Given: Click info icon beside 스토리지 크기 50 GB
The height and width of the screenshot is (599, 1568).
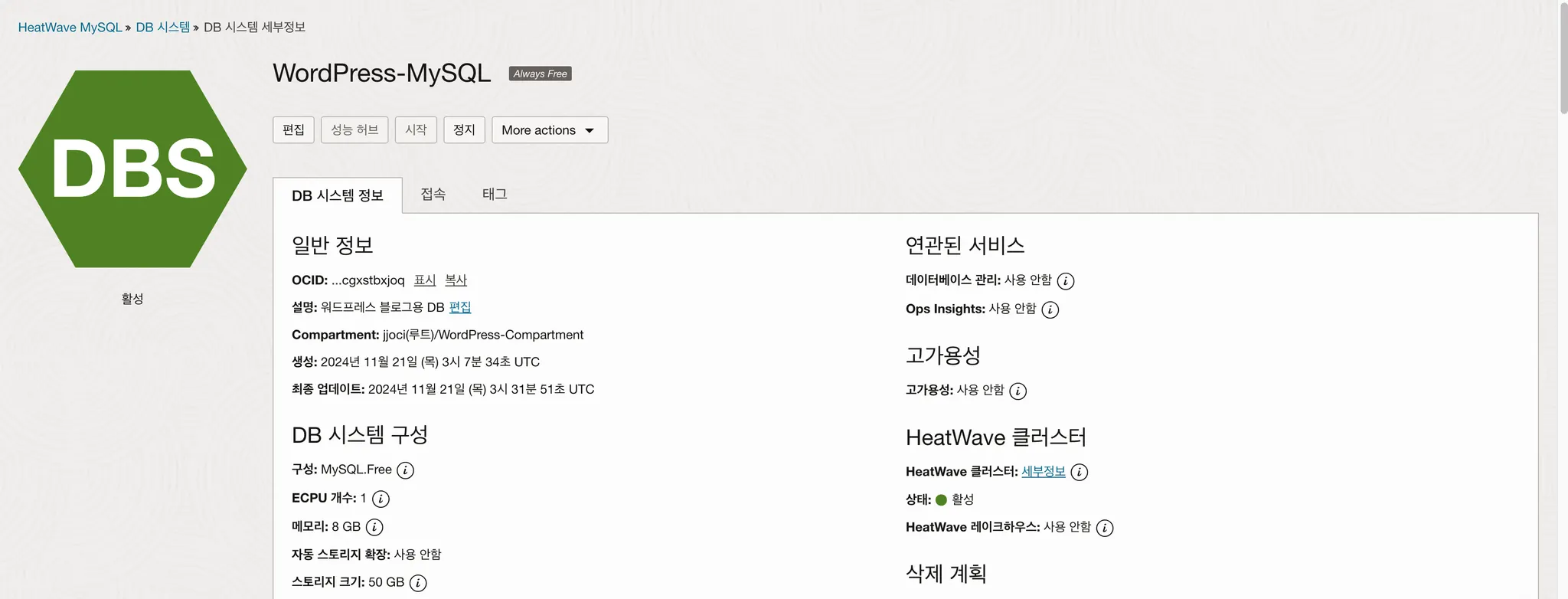Looking at the screenshot, I should point(418,584).
